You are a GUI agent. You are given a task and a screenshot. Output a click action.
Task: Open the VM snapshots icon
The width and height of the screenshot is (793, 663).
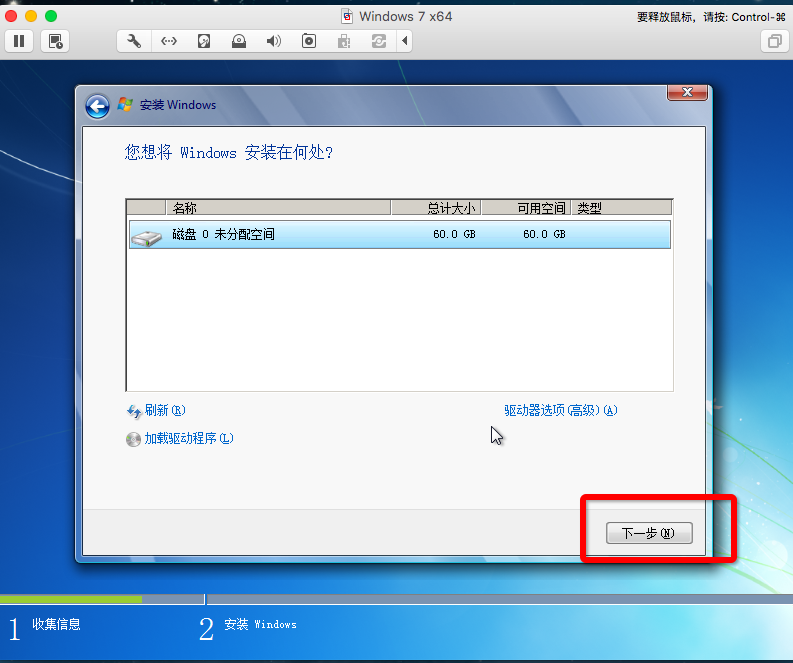point(55,41)
